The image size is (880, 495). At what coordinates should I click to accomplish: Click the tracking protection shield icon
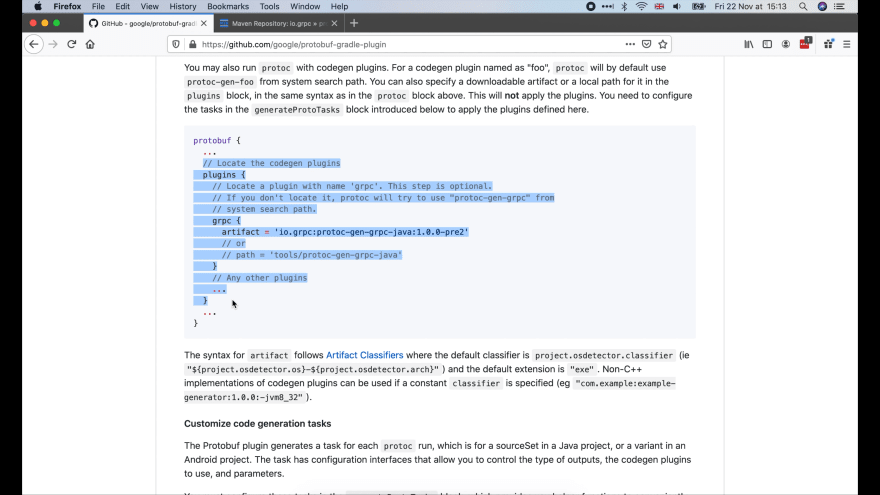tap(176, 44)
